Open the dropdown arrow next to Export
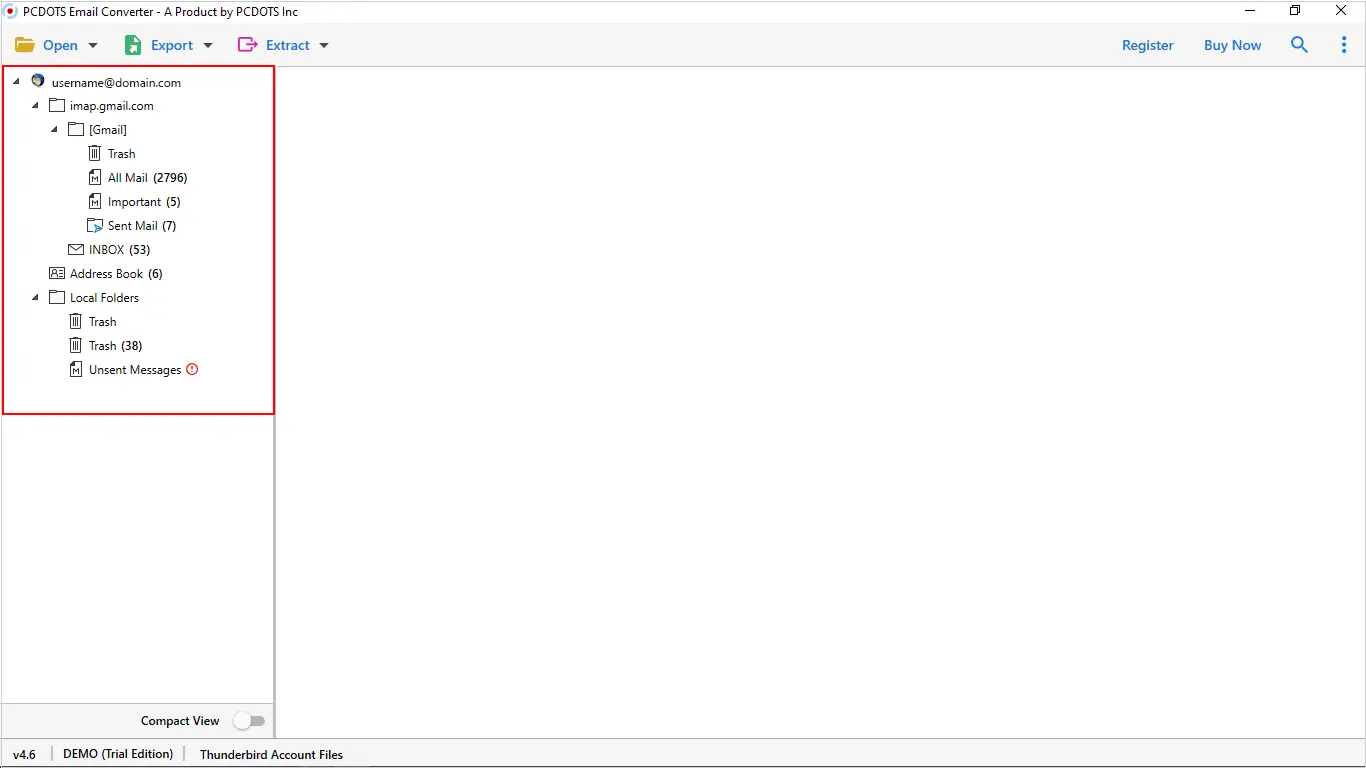Image resolution: width=1366 pixels, height=768 pixels. pyautogui.click(x=208, y=46)
